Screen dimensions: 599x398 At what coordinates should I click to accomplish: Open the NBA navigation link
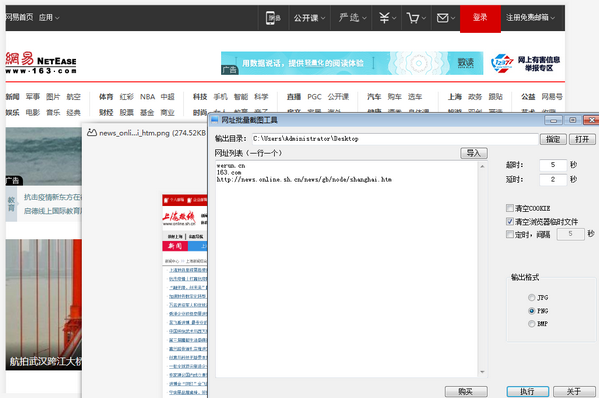(x=147, y=97)
